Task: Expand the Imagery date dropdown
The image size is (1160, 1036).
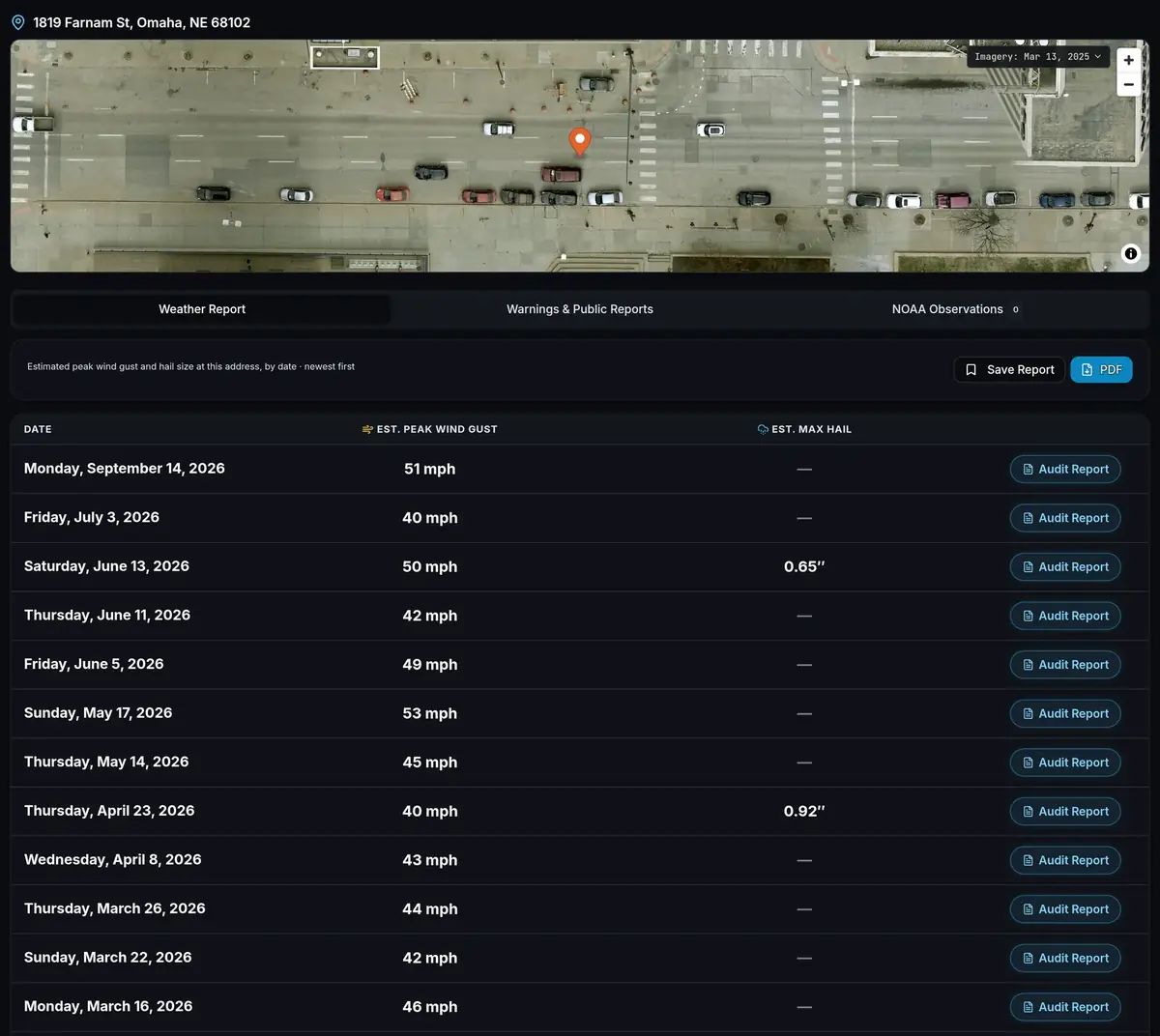Action: coord(1038,57)
